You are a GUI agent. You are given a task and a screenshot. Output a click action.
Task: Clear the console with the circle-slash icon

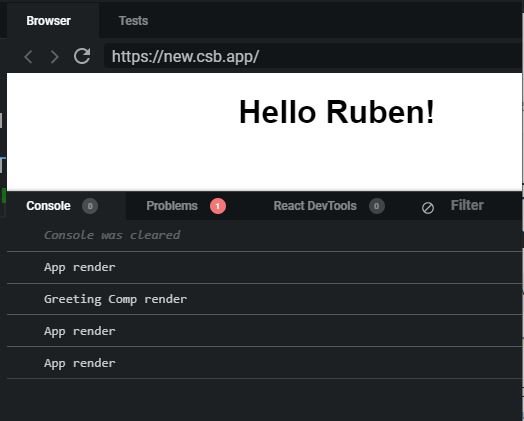(428, 208)
